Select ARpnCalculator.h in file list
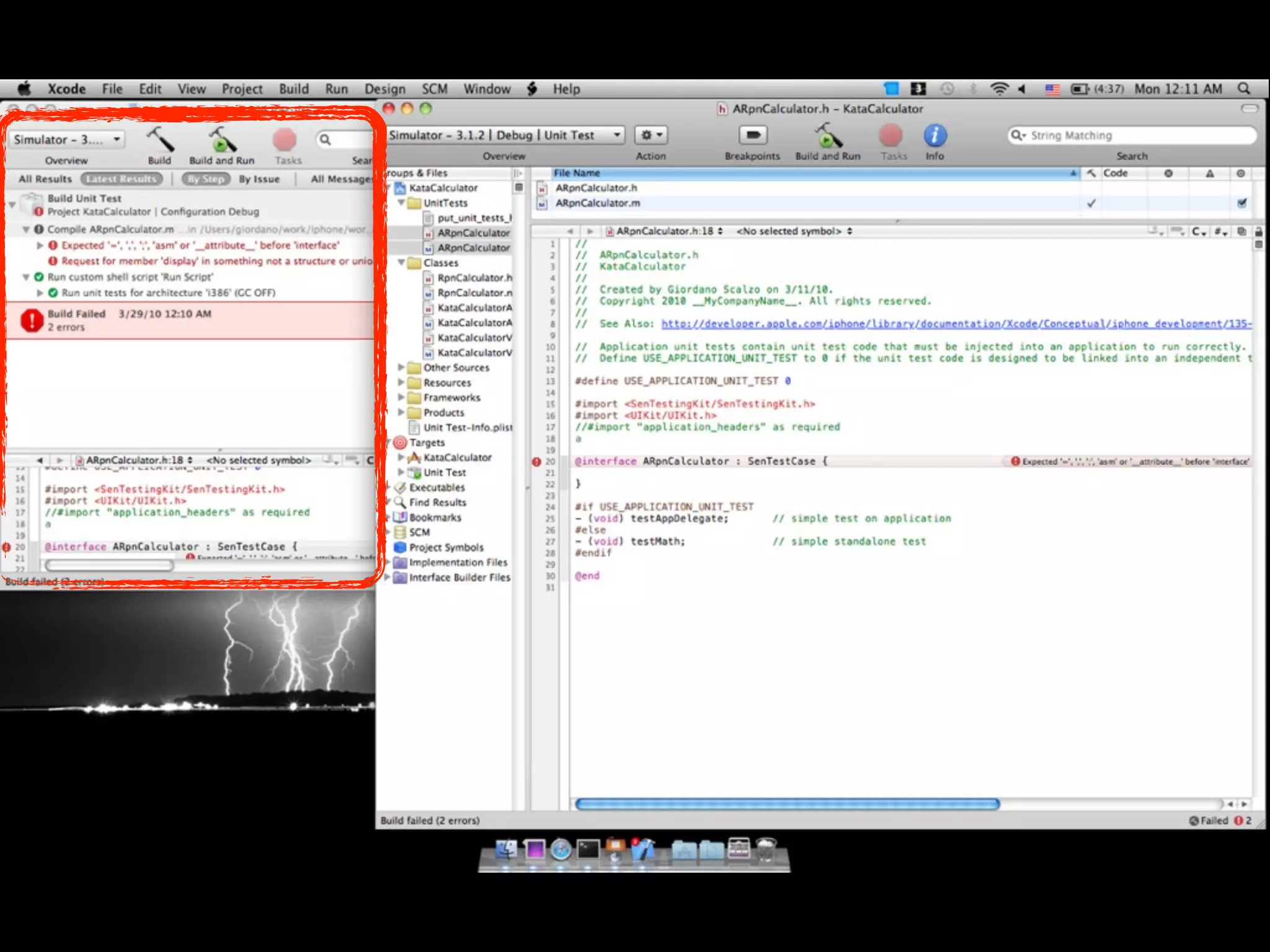 pyautogui.click(x=596, y=188)
